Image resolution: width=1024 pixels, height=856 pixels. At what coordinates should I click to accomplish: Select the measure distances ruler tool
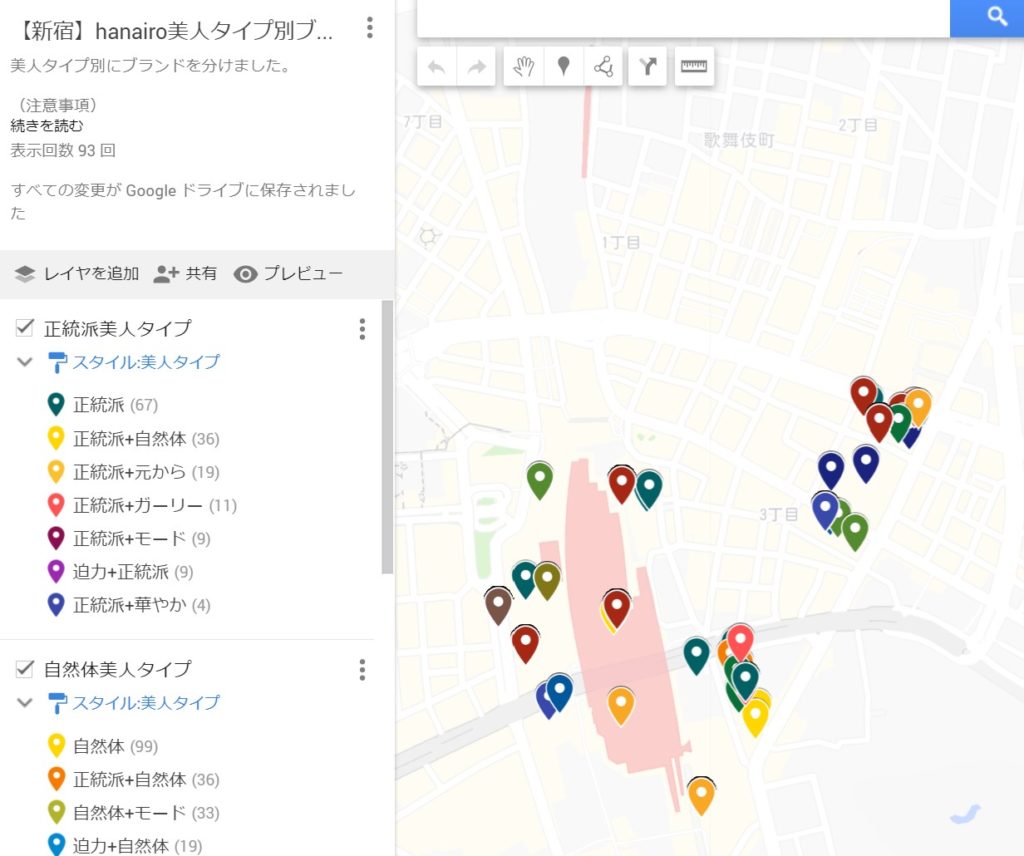(x=694, y=66)
